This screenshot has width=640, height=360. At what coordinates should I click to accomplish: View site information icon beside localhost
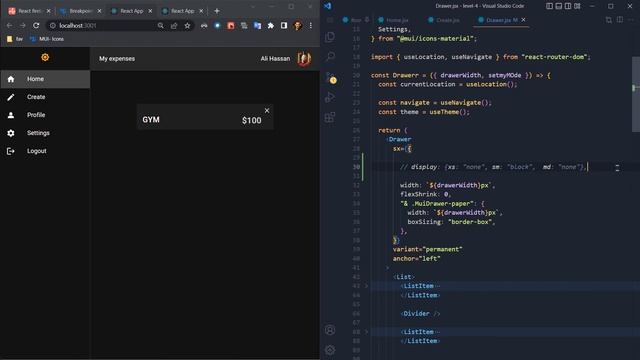tap(52, 25)
